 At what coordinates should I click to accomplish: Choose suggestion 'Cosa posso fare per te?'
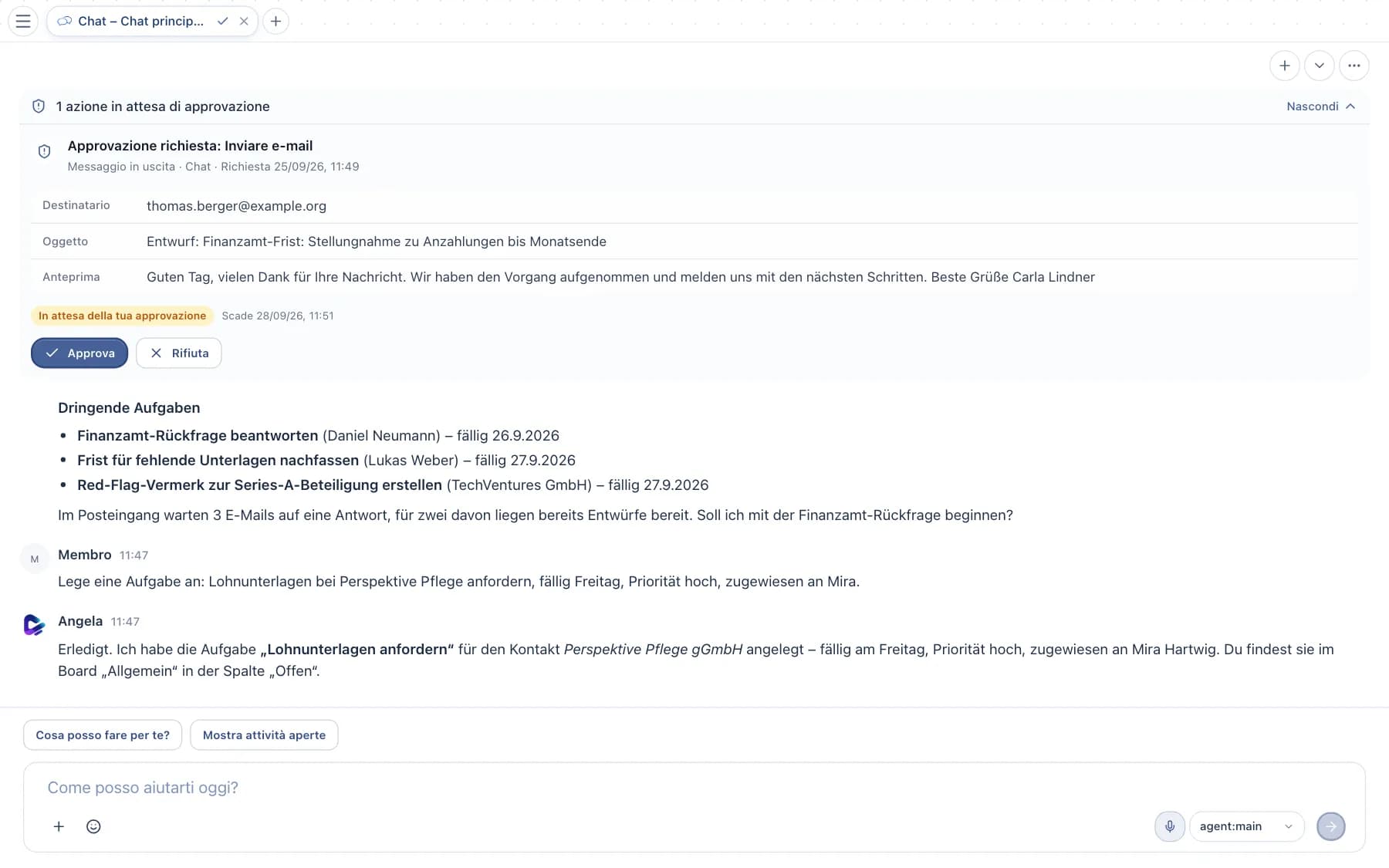[x=103, y=735]
